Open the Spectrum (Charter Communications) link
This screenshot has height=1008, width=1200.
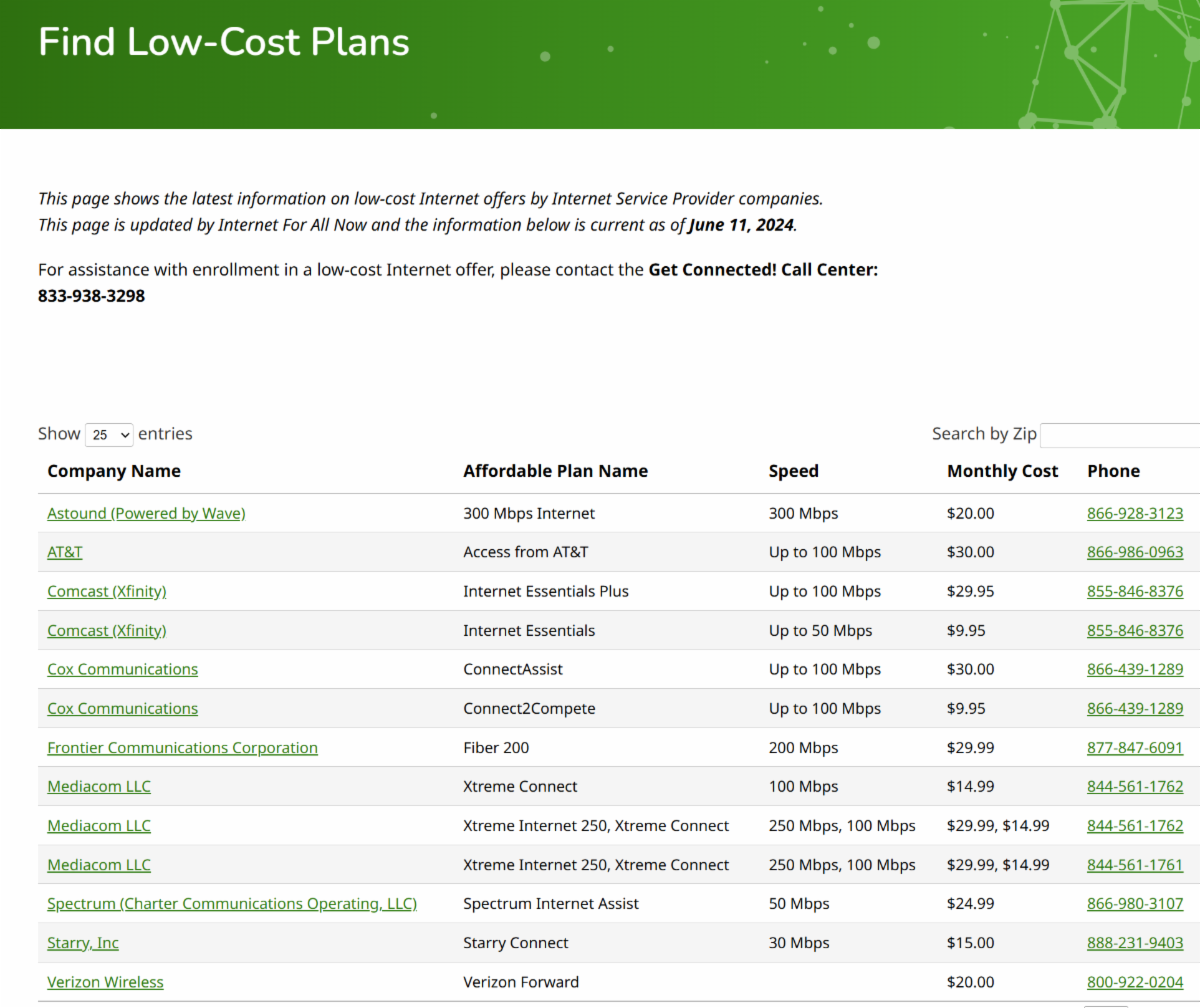coord(232,904)
